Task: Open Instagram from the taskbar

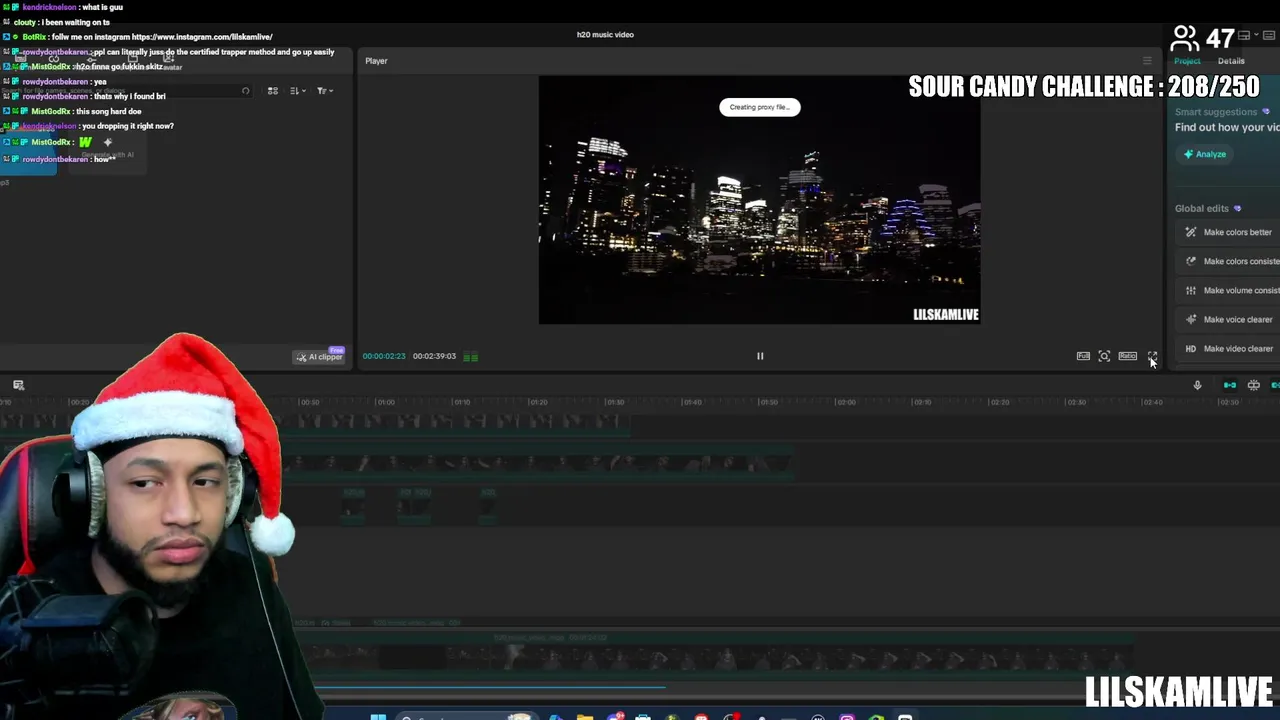Action: (847, 717)
